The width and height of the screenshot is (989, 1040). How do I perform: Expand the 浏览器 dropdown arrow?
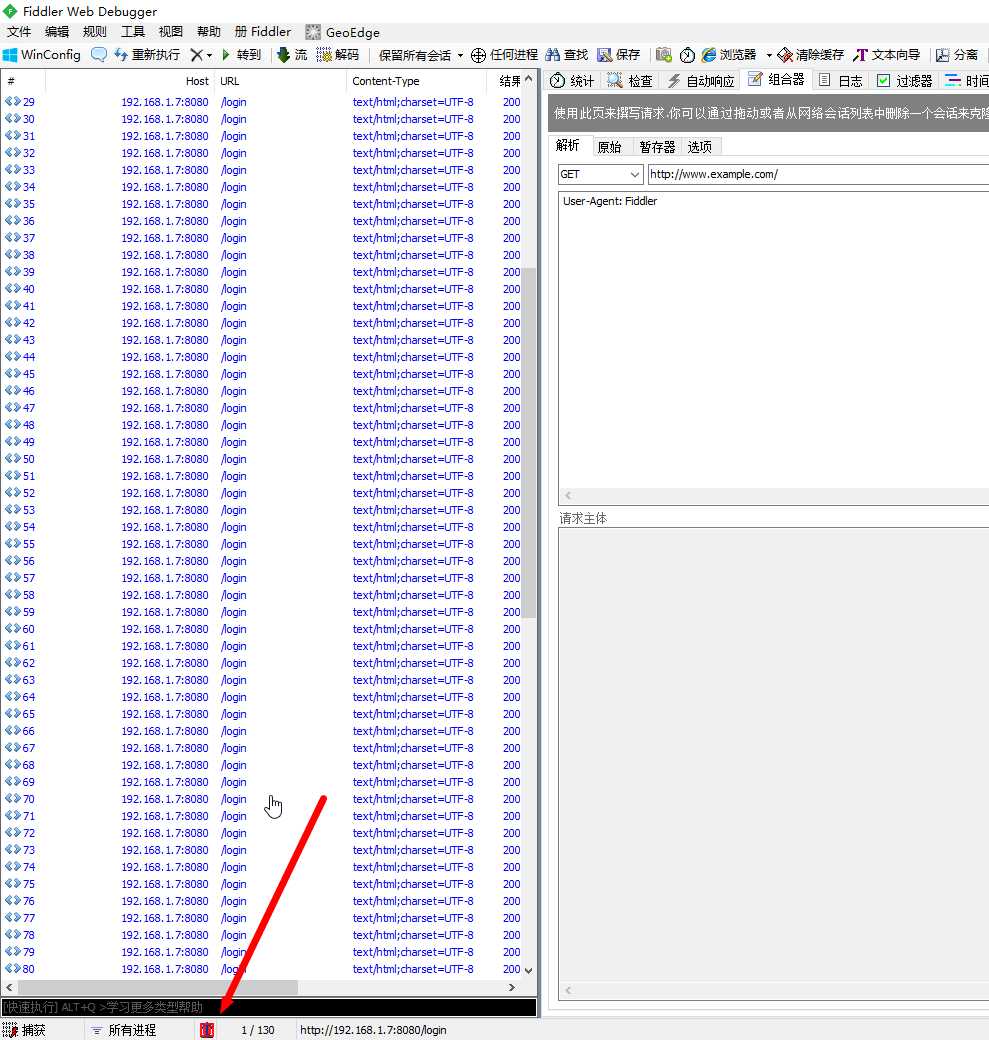pos(769,55)
